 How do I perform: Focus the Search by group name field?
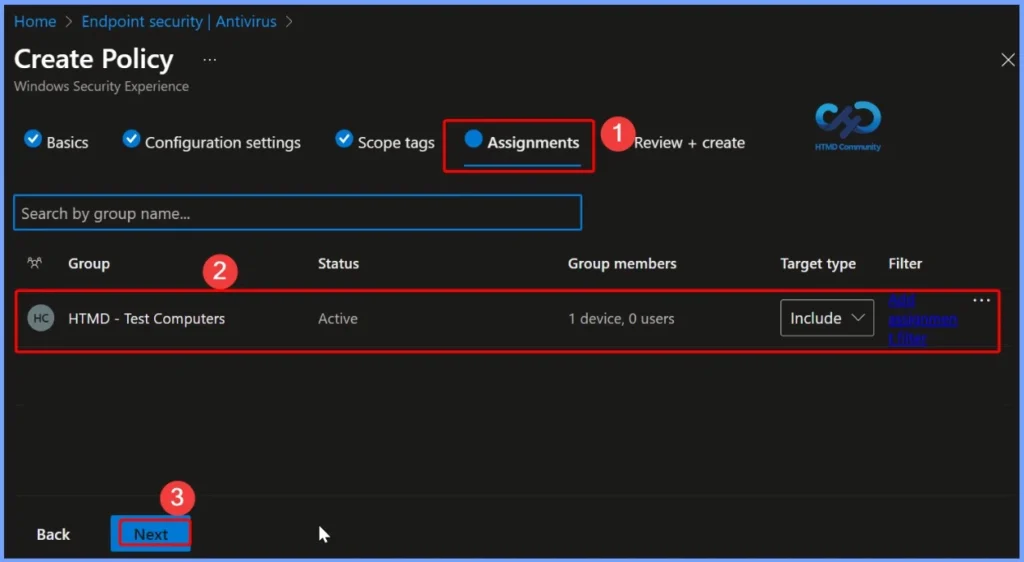click(297, 213)
